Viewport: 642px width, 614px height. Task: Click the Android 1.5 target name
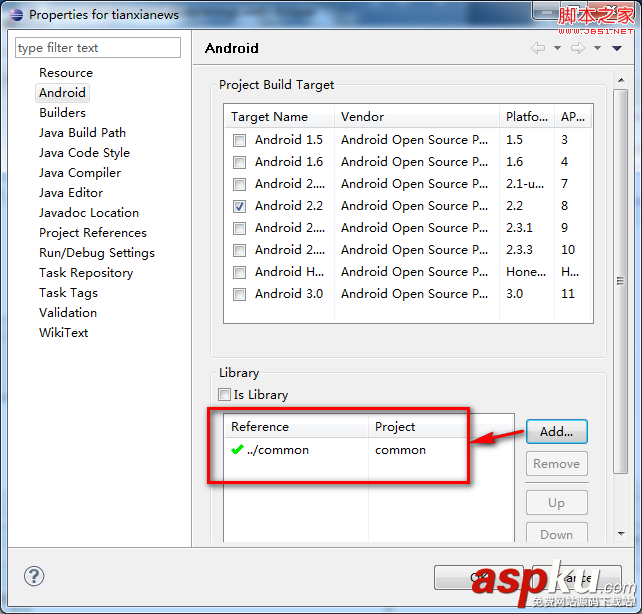click(289, 140)
